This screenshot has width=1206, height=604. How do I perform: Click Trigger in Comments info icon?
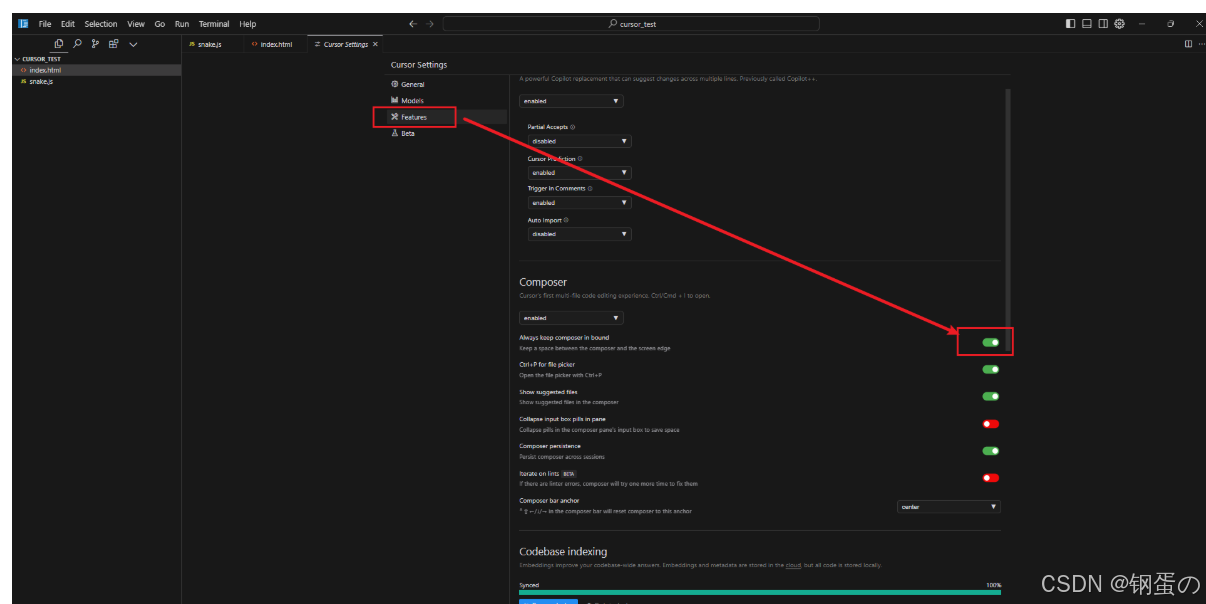(x=590, y=188)
